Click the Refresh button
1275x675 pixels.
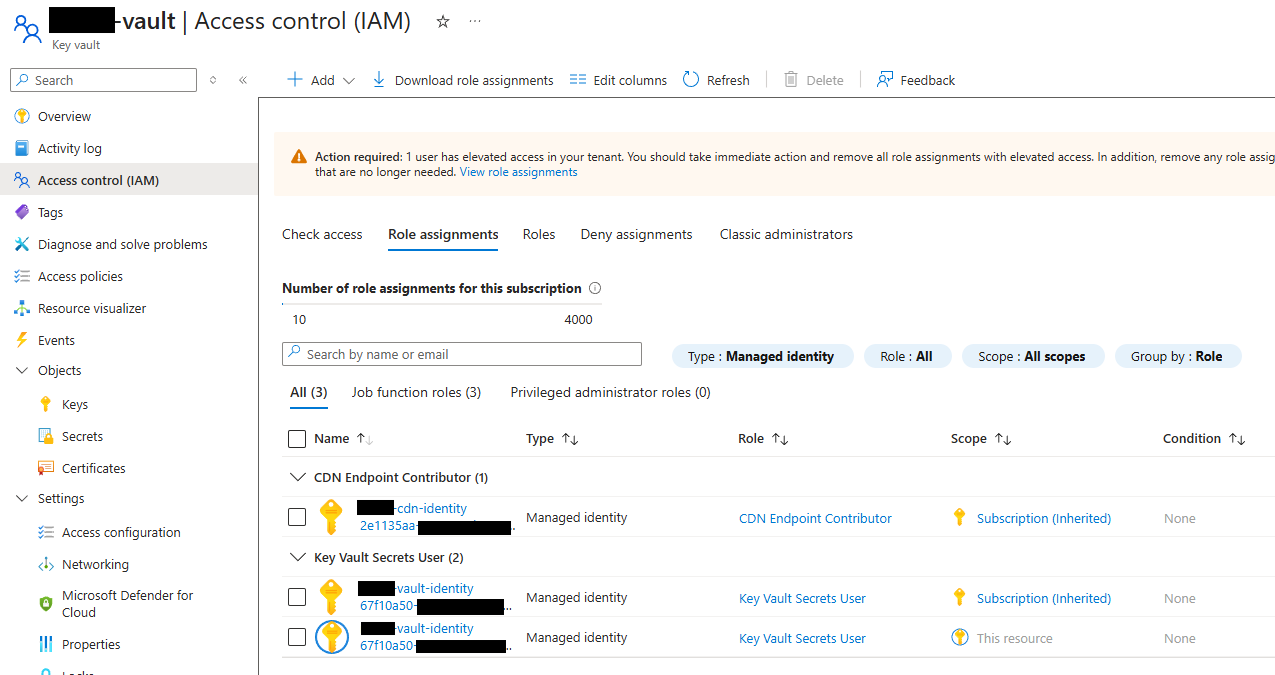point(716,80)
